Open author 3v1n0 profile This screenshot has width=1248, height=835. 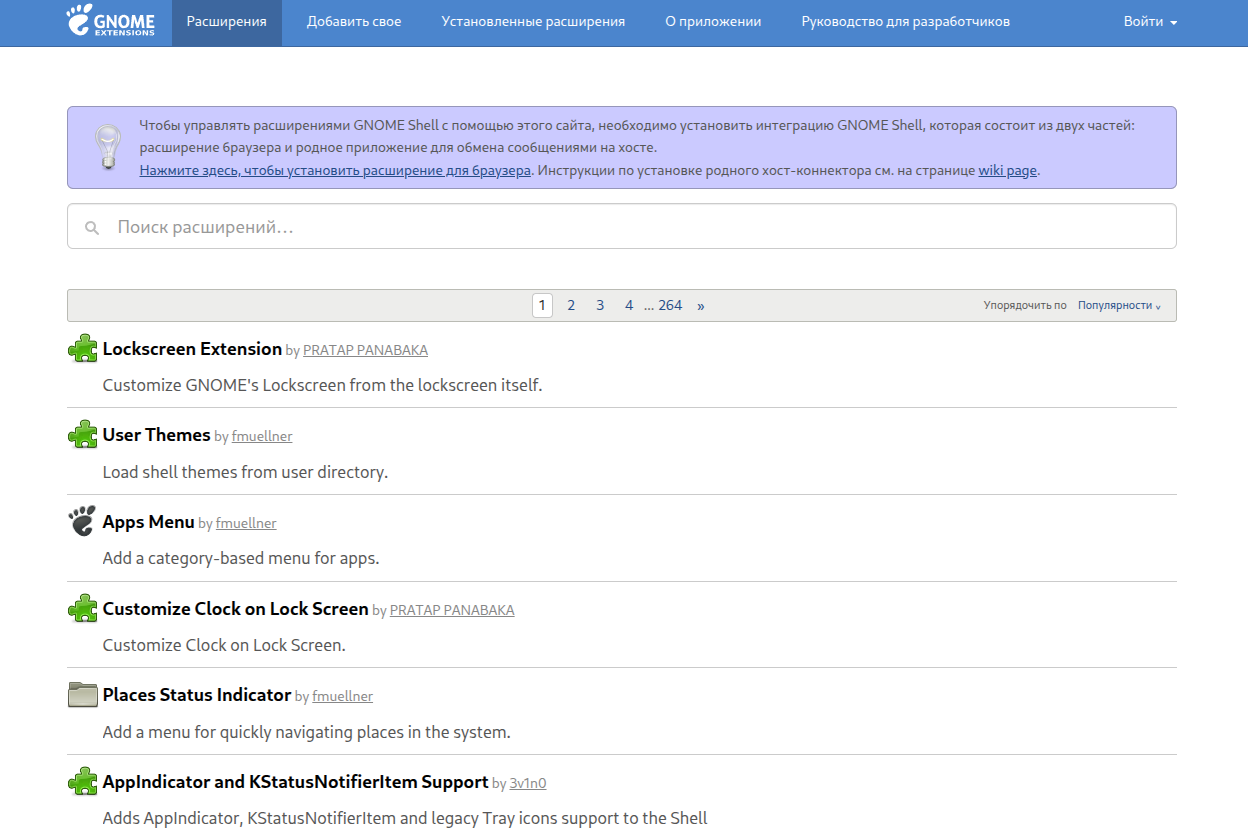(x=528, y=783)
